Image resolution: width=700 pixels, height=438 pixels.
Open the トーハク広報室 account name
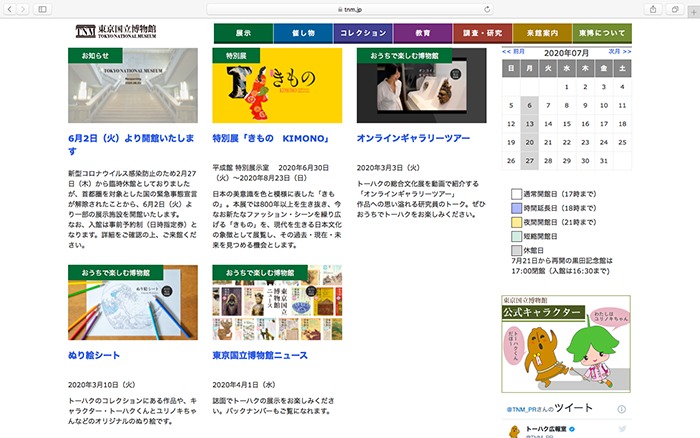(546, 429)
